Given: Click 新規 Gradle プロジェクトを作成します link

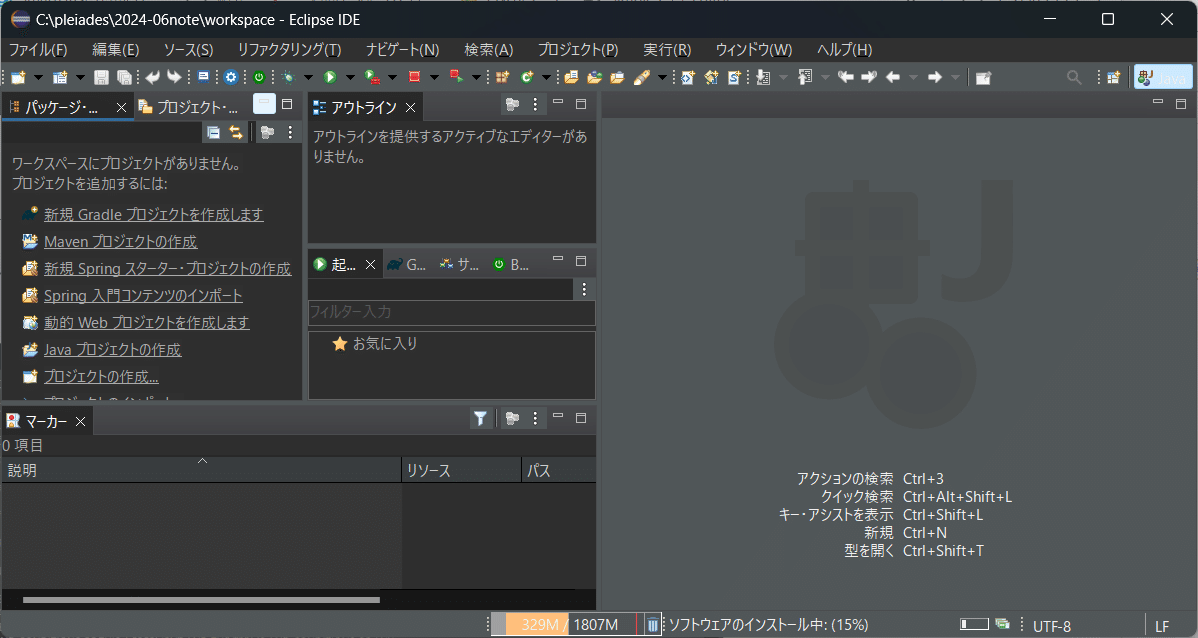Looking at the screenshot, I should [154, 215].
